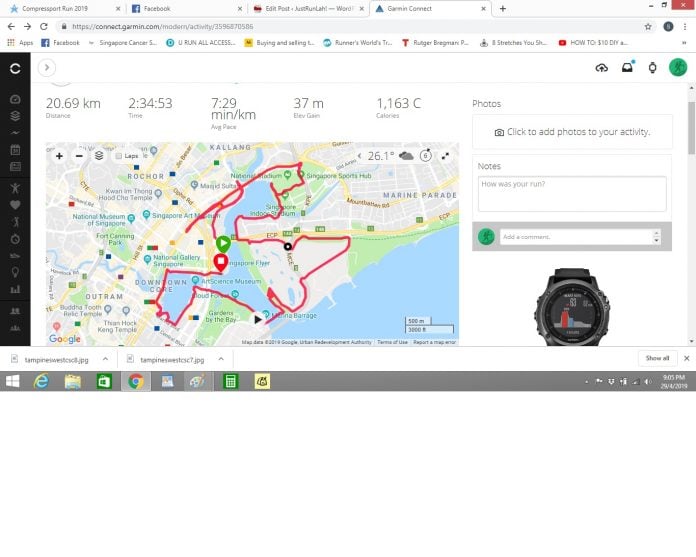Open the U RUN ALL ACCESS bookmark
Viewport: 696px width, 557px height.
201,43
